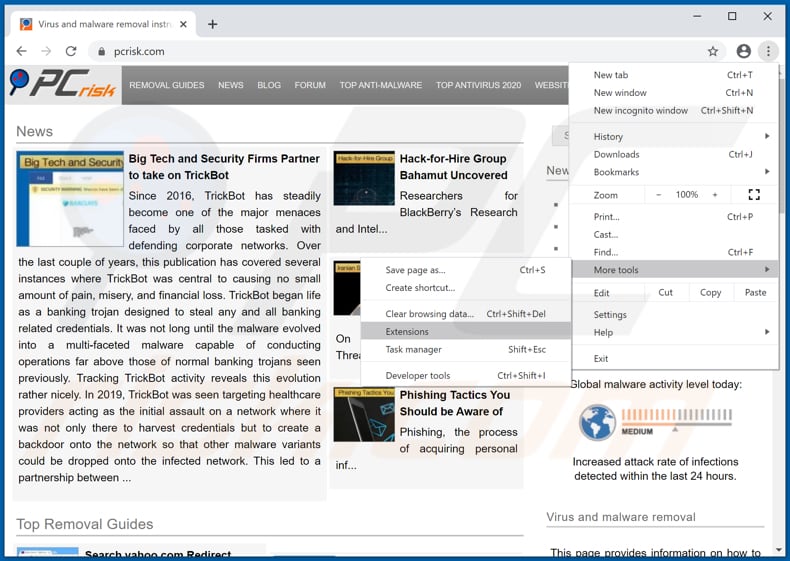Click the Top Removal Guides heading

(x=85, y=524)
